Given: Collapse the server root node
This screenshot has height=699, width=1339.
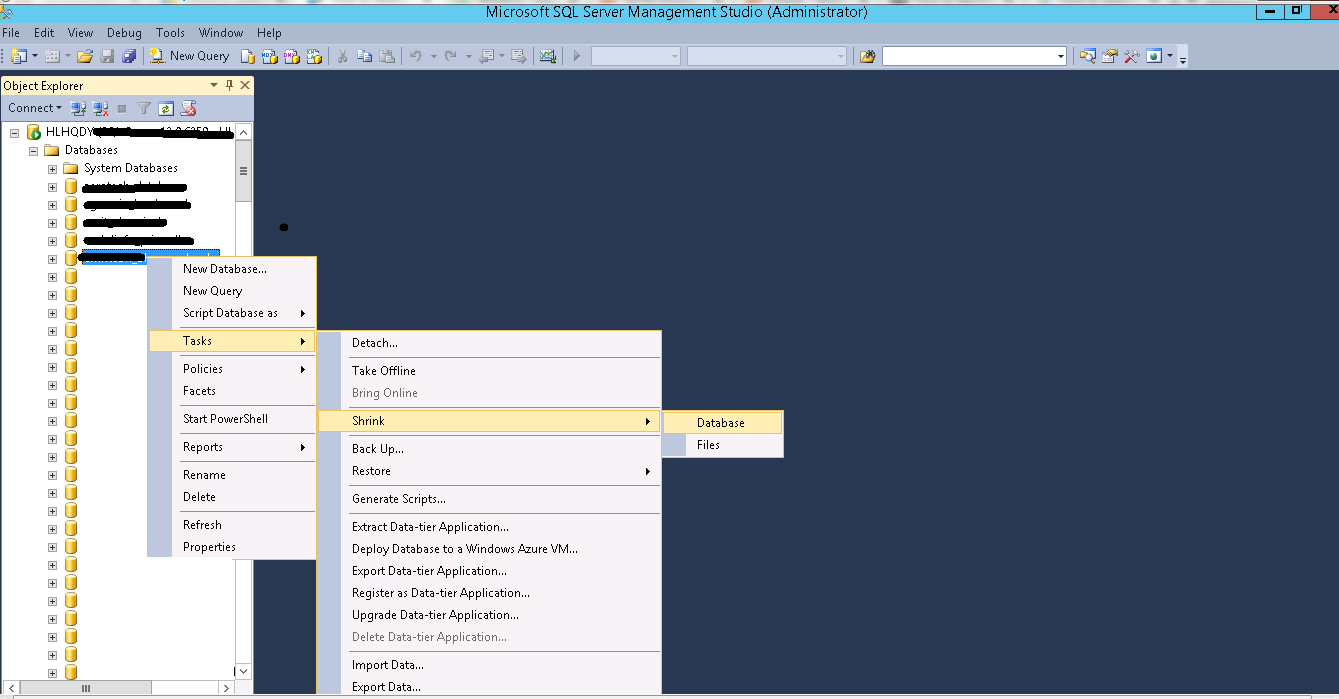Looking at the screenshot, I should (15, 132).
